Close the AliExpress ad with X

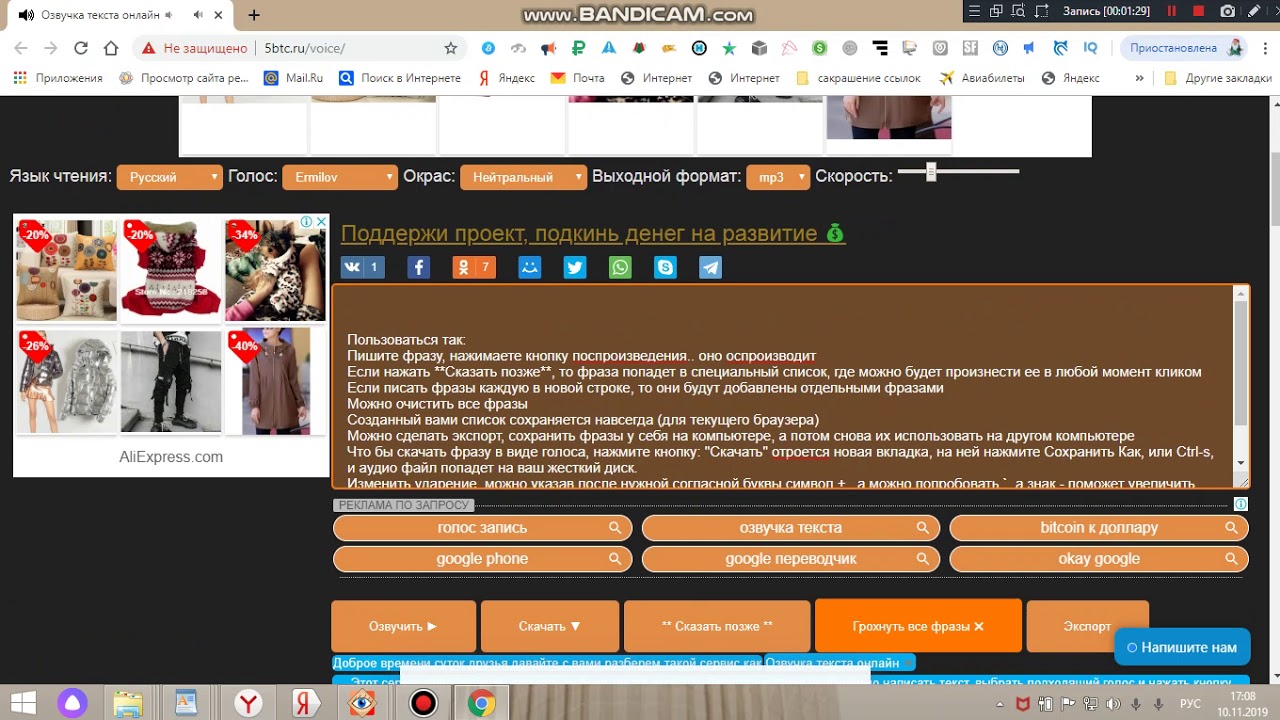321,221
